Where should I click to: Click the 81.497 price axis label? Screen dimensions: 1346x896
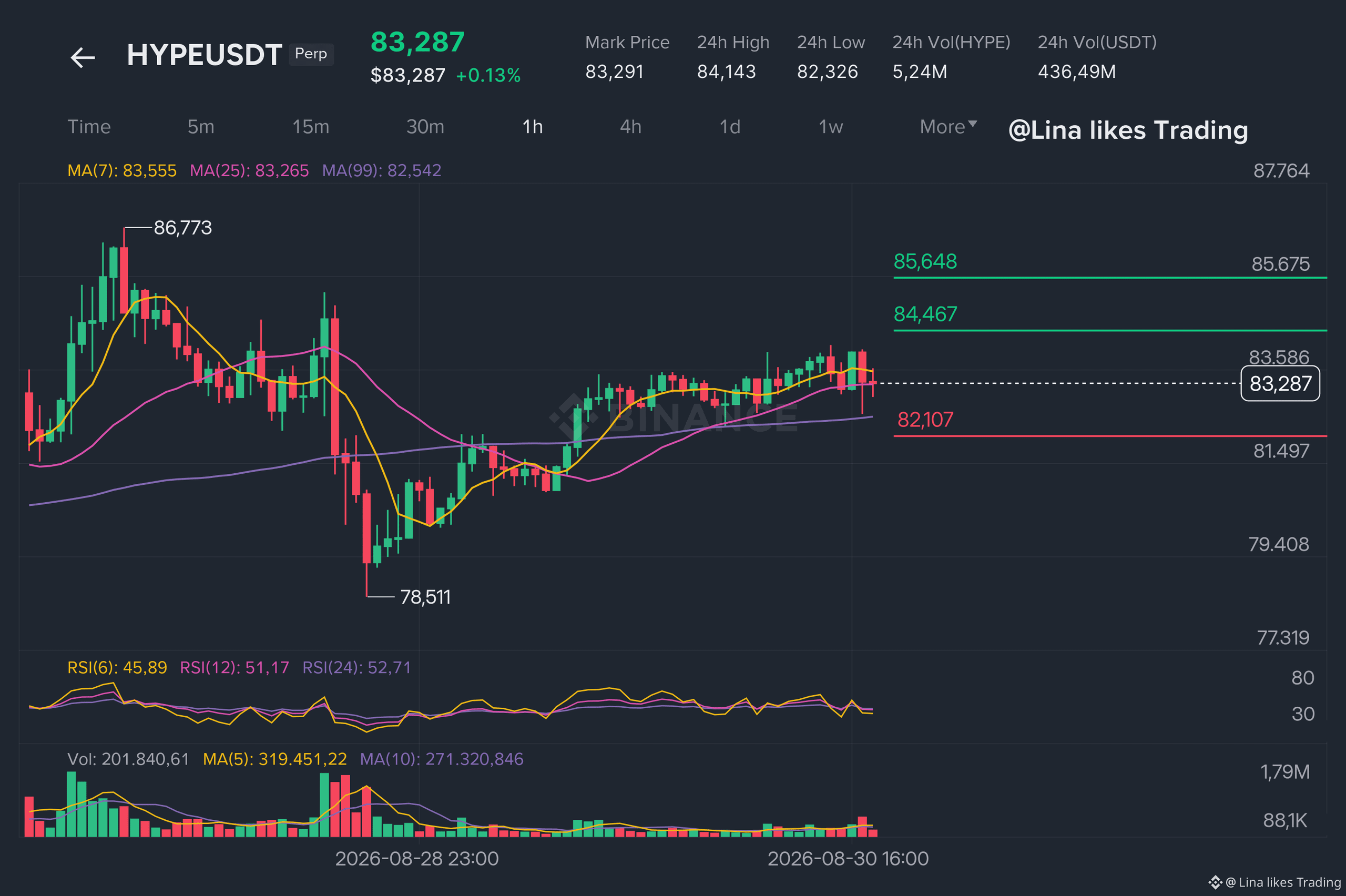[x=1281, y=451]
